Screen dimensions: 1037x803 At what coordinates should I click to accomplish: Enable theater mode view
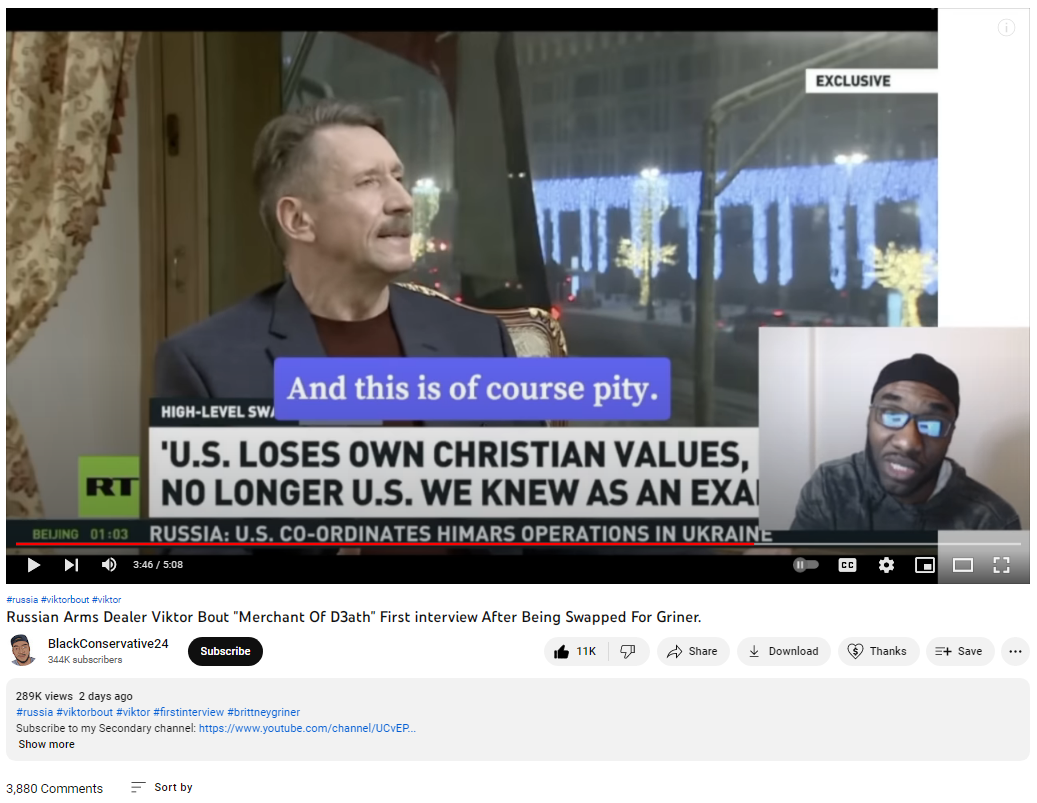(x=963, y=565)
